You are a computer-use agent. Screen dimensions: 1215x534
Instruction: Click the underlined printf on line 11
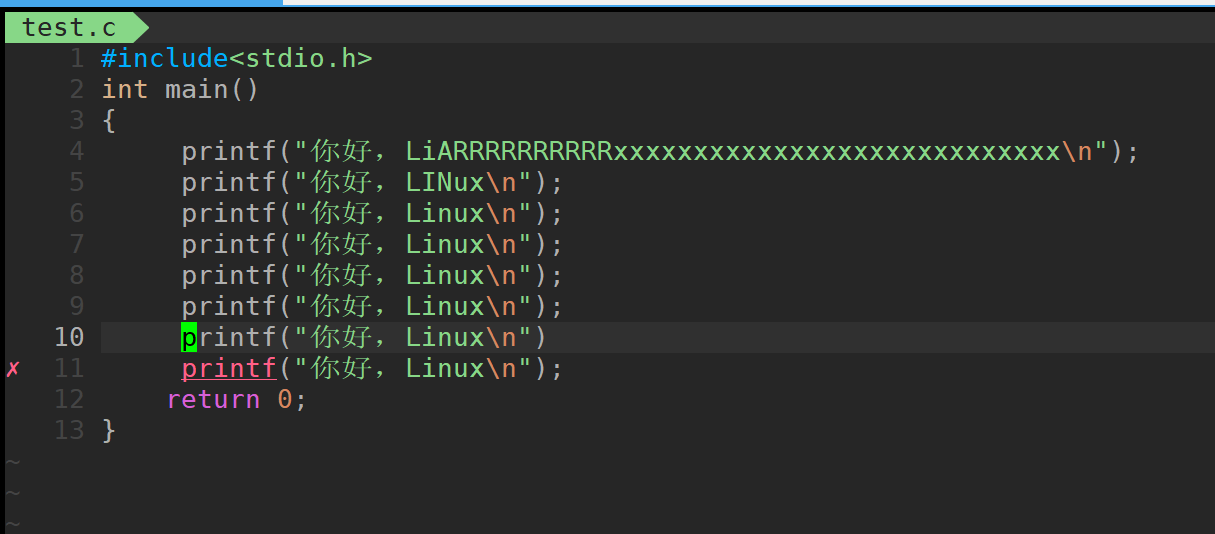click(x=229, y=369)
